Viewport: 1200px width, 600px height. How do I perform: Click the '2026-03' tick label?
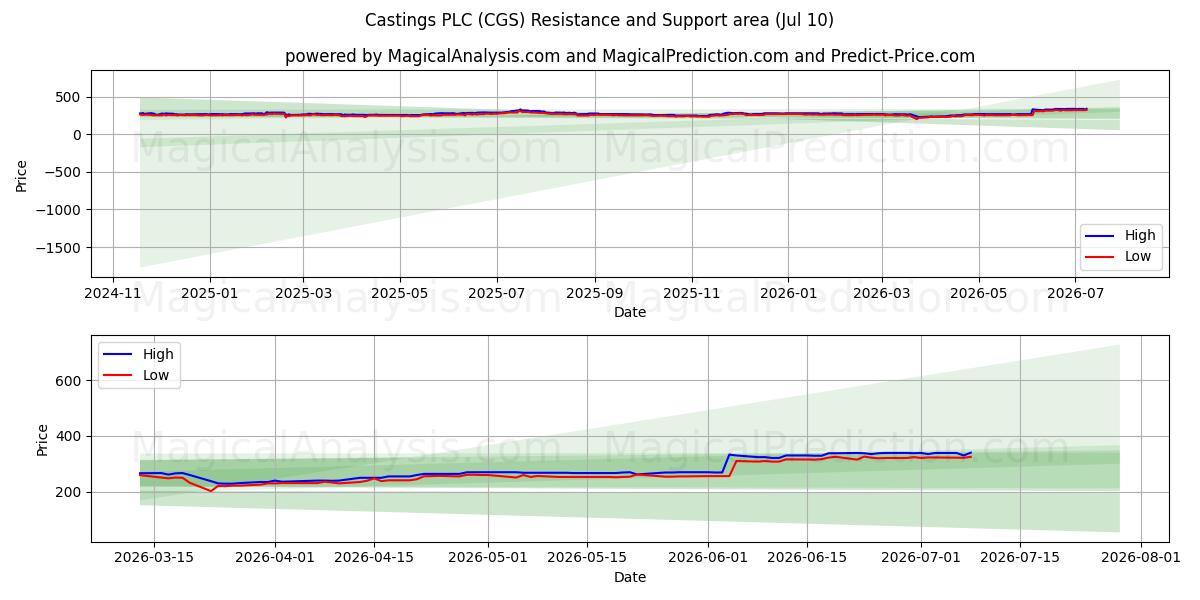click(x=882, y=293)
